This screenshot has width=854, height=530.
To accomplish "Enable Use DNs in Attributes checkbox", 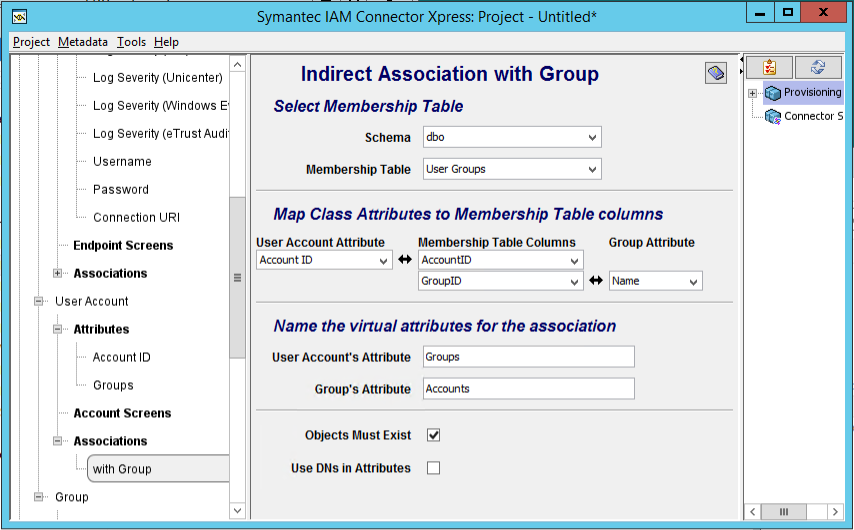I will click(x=434, y=468).
